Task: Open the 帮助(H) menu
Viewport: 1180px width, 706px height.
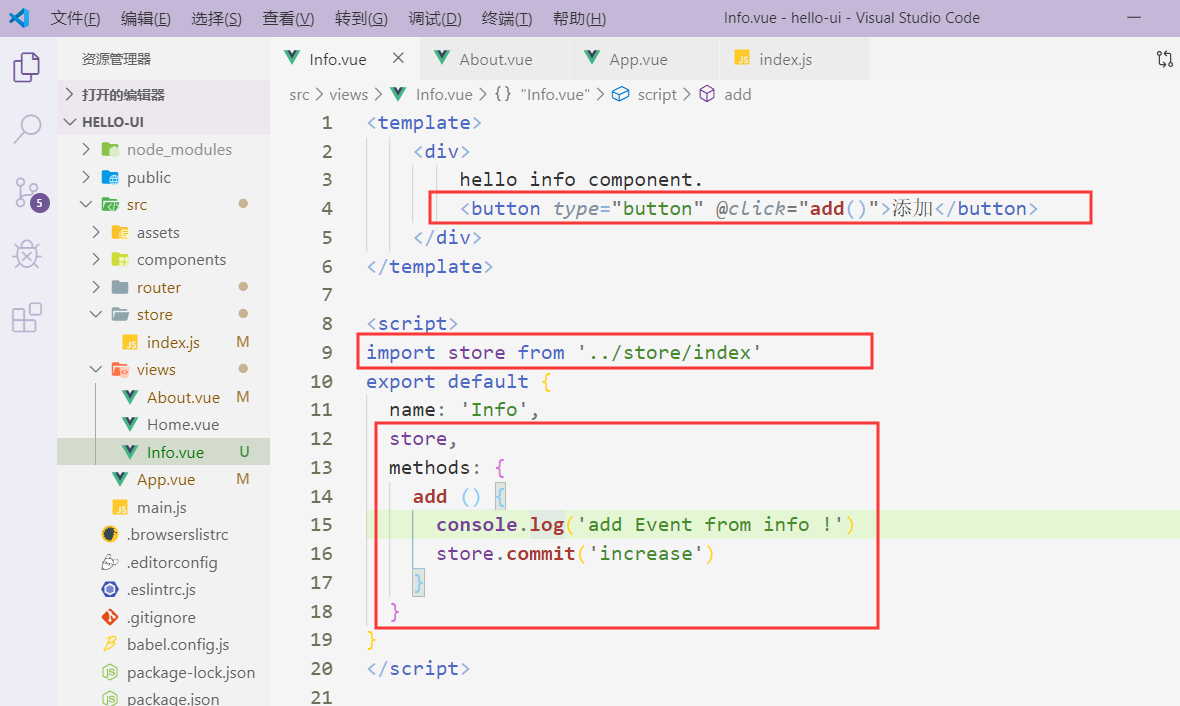Action: click(579, 18)
